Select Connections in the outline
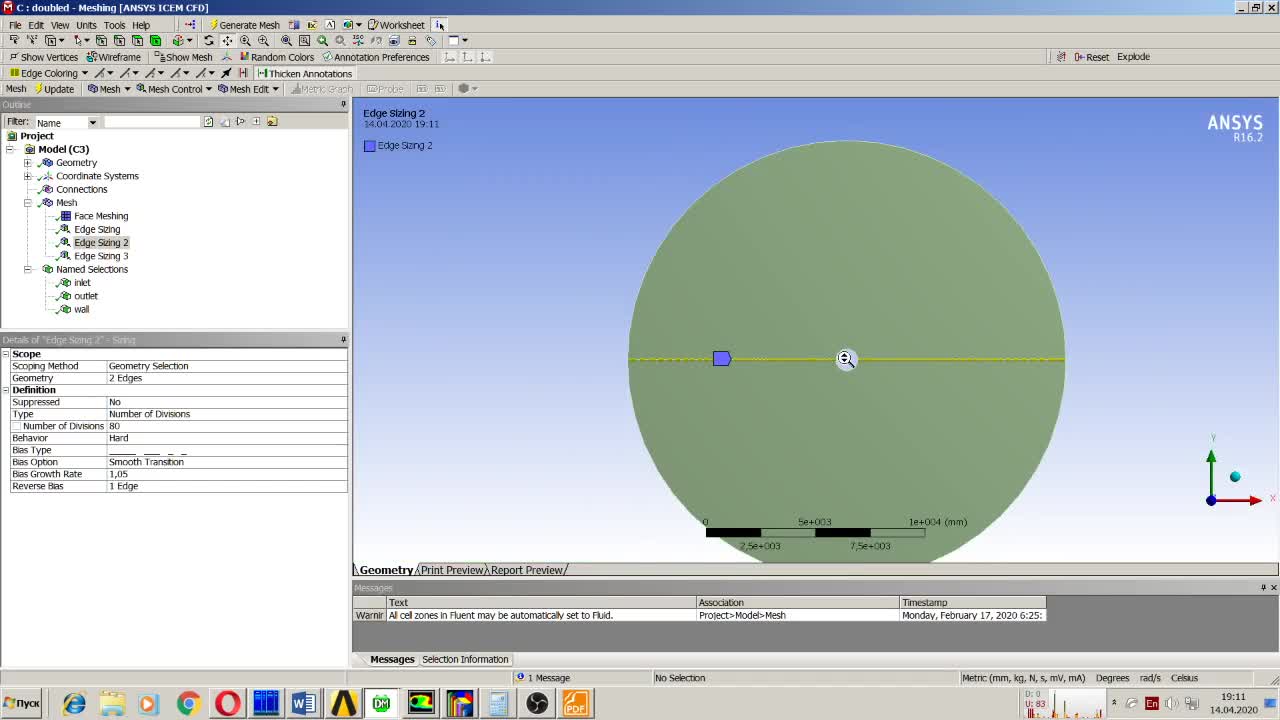Screen dimensions: 1280x720 (81, 189)
